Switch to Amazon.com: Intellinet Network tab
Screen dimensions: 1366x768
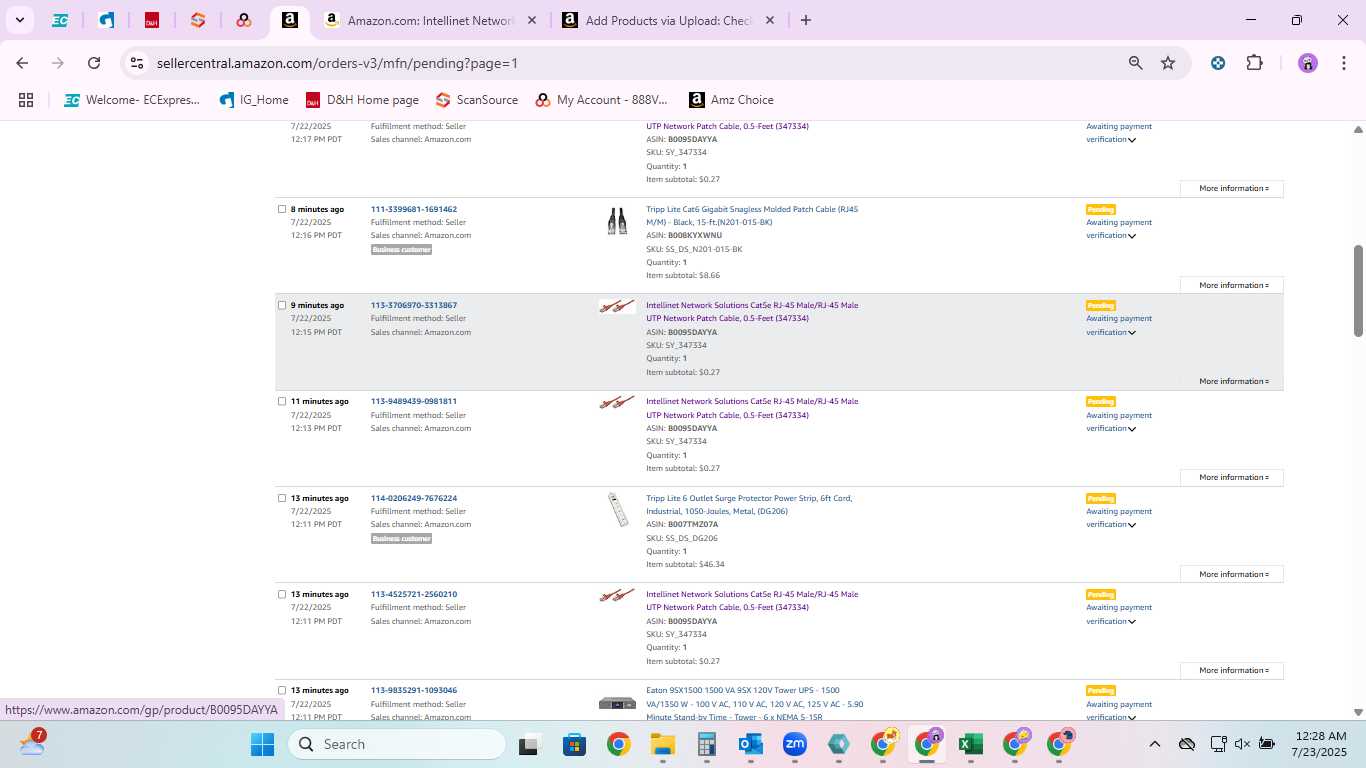(432, 20)
